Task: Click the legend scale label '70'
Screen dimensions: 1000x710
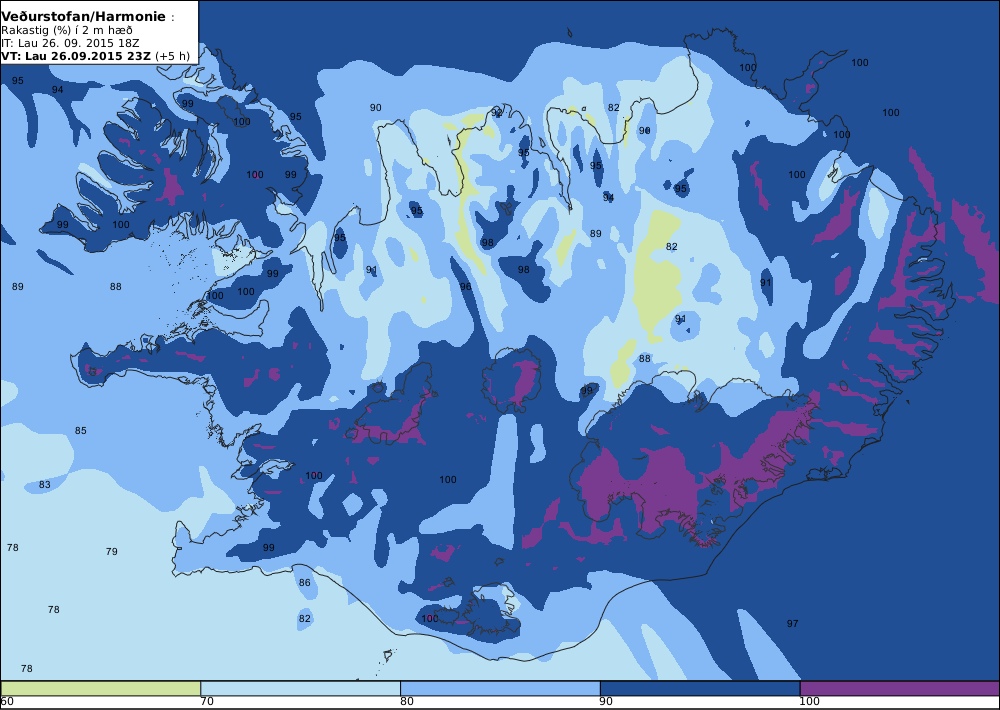Action: coord(207,702)
